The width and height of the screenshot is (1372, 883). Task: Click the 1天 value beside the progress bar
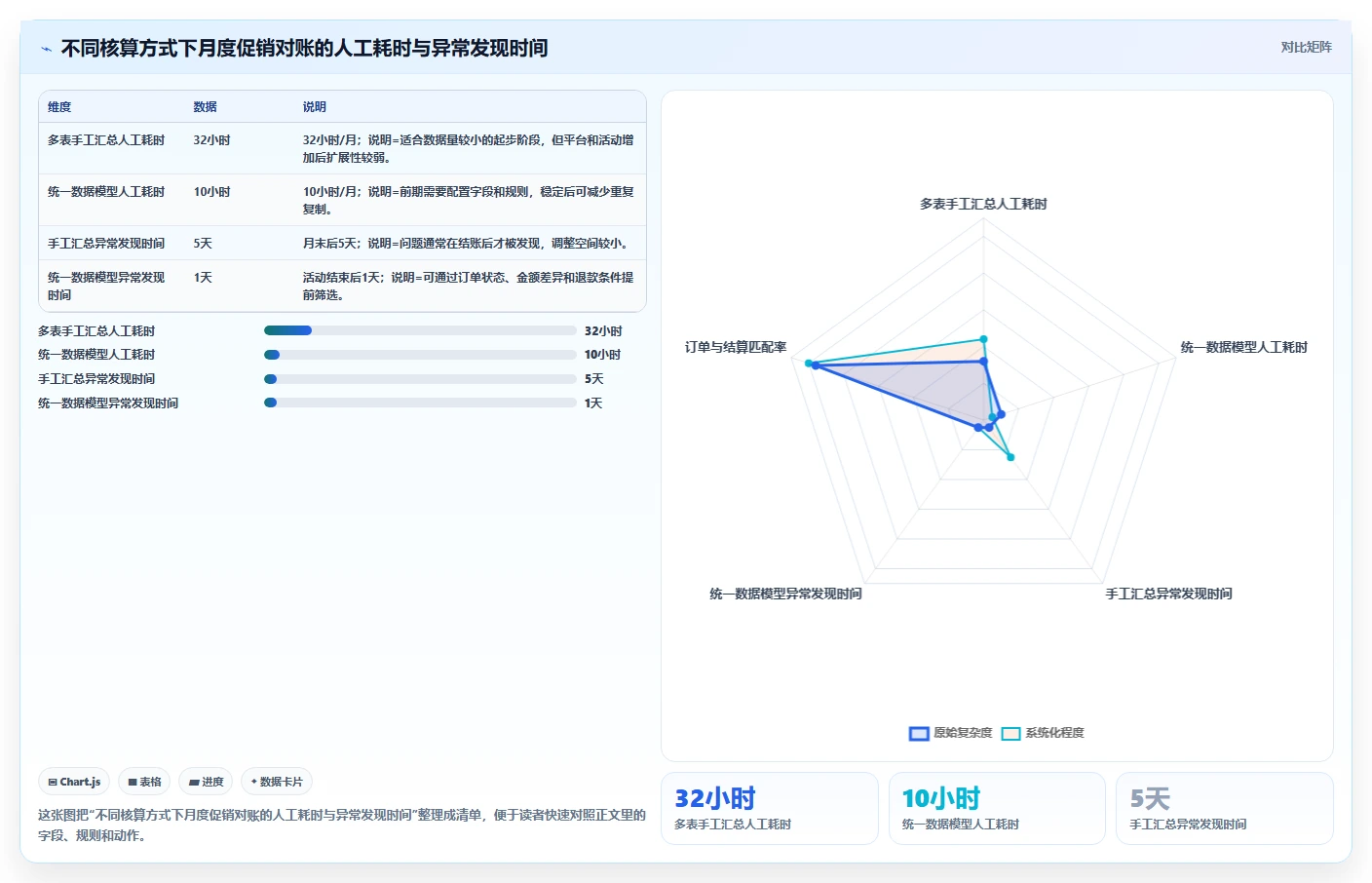(x=593, y=403)
